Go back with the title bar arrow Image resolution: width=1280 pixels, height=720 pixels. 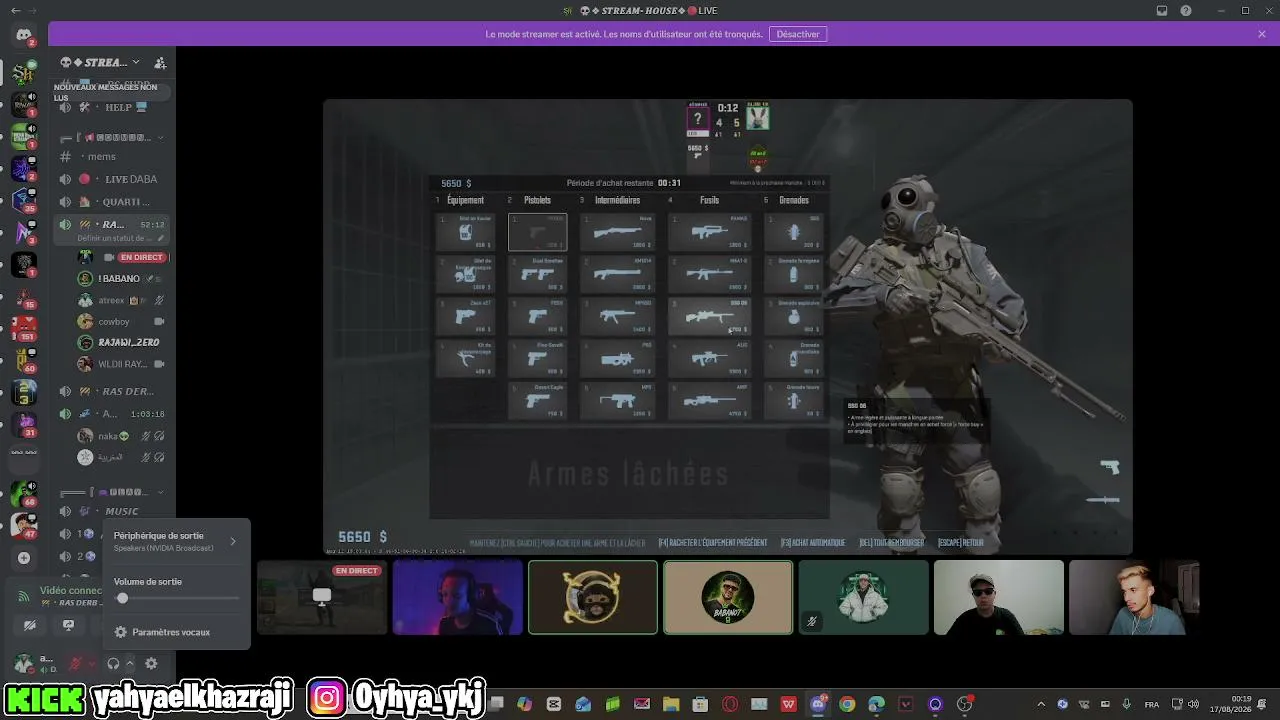(x=15, y=11)
